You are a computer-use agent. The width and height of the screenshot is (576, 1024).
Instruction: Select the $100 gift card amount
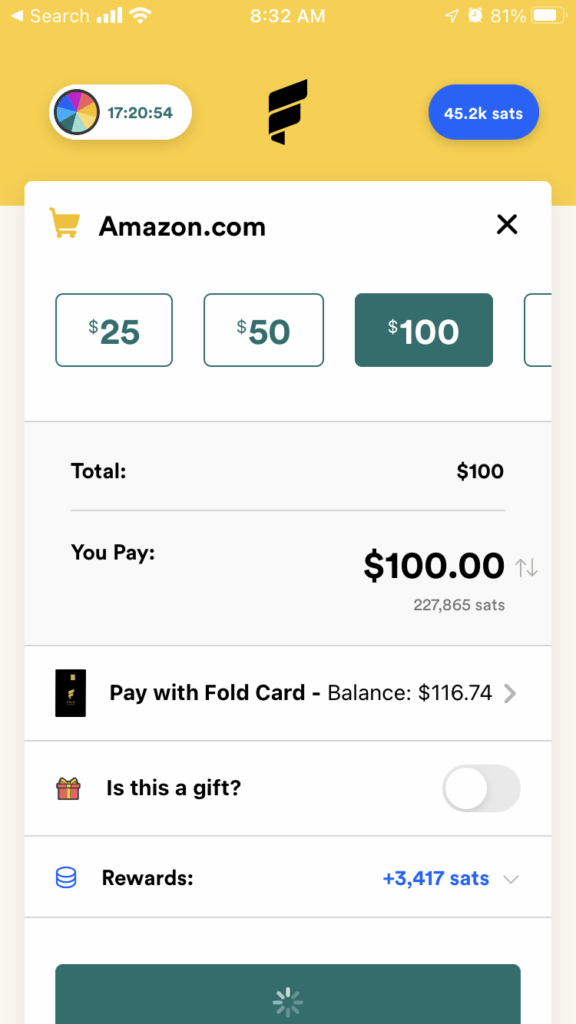pos(424,330)
